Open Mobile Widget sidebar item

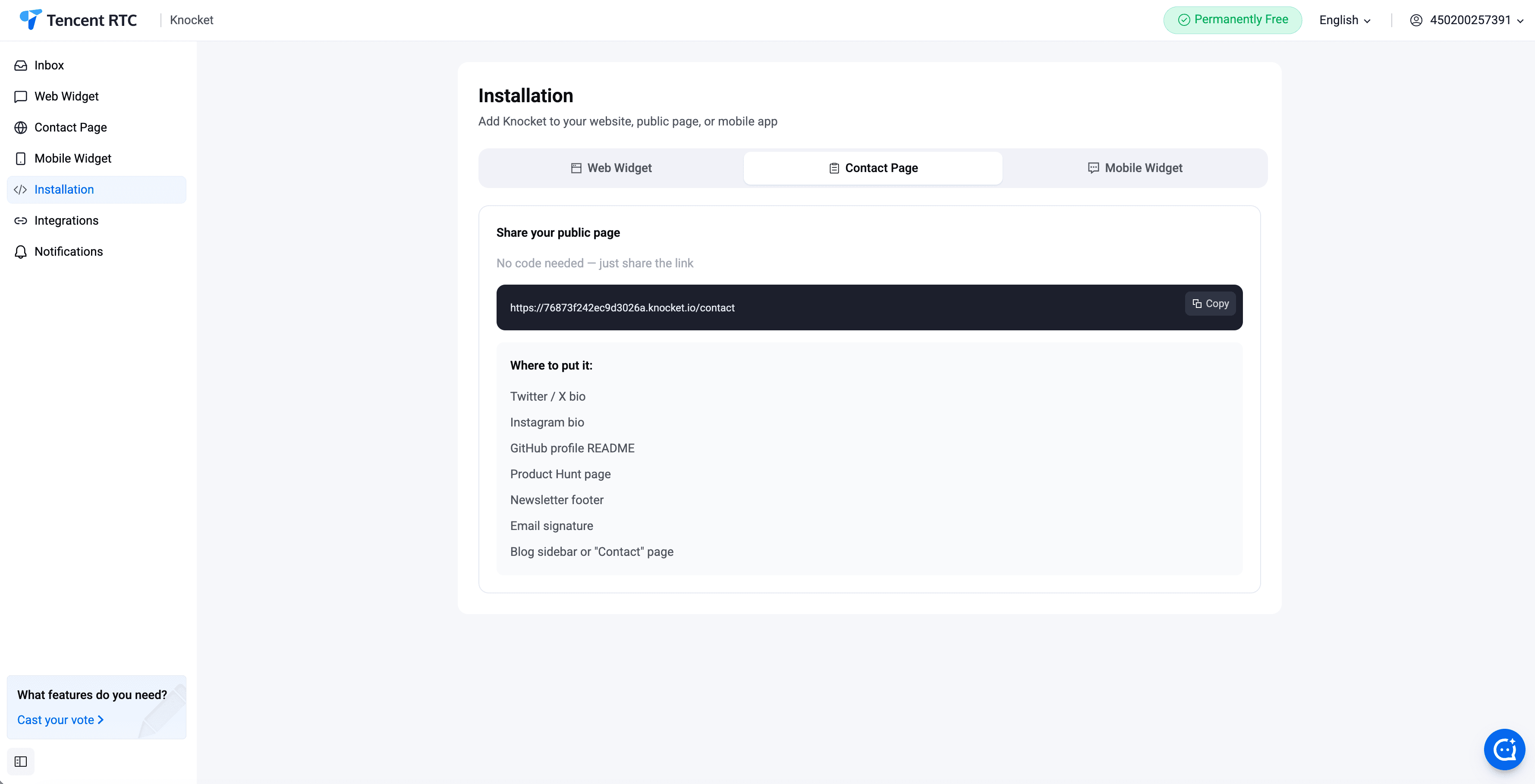[x=97, y=158]
